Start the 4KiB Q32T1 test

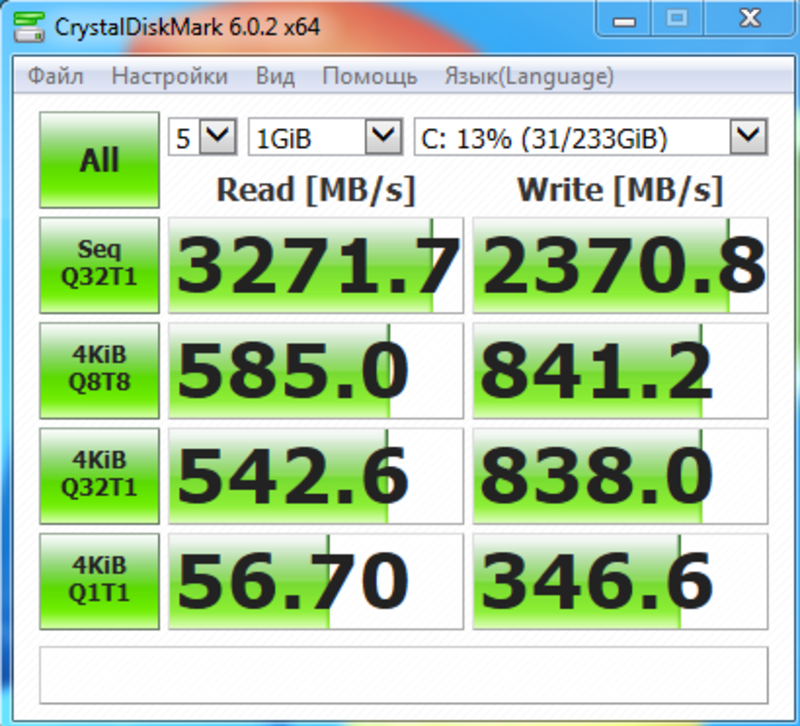click(x=99, y=475)
